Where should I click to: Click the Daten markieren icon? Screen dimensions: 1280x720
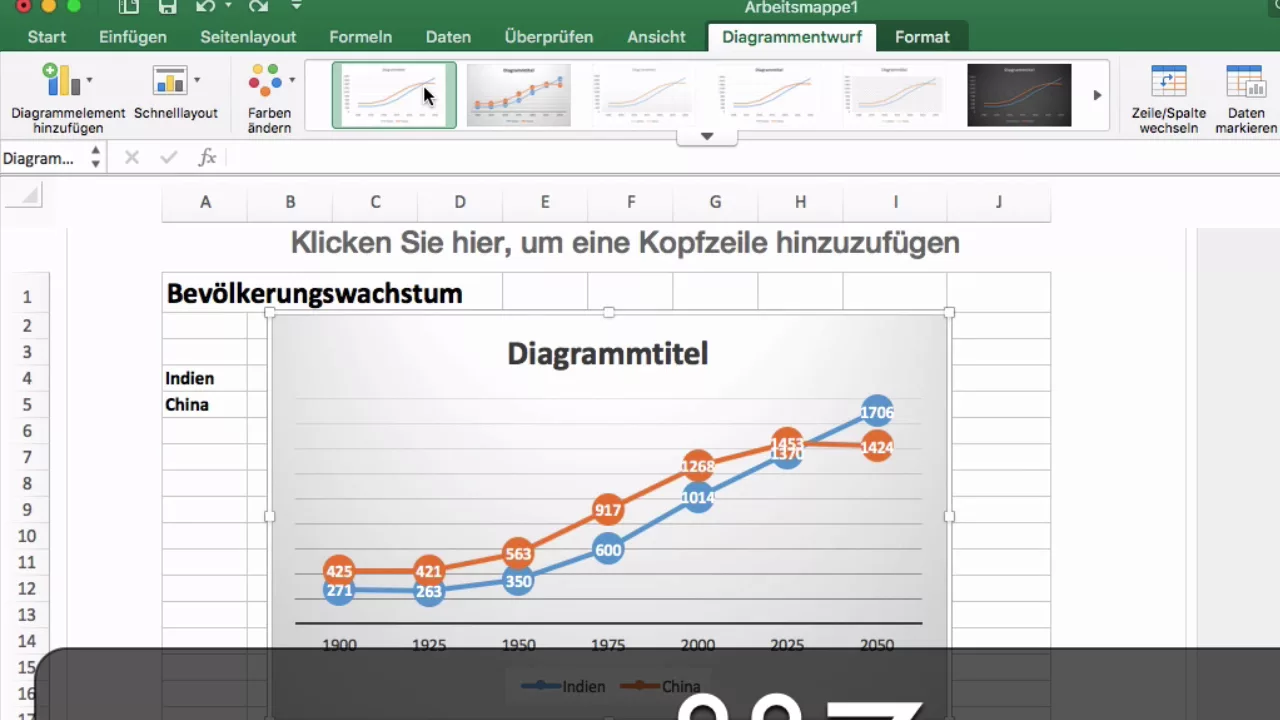click(1245, 82)
